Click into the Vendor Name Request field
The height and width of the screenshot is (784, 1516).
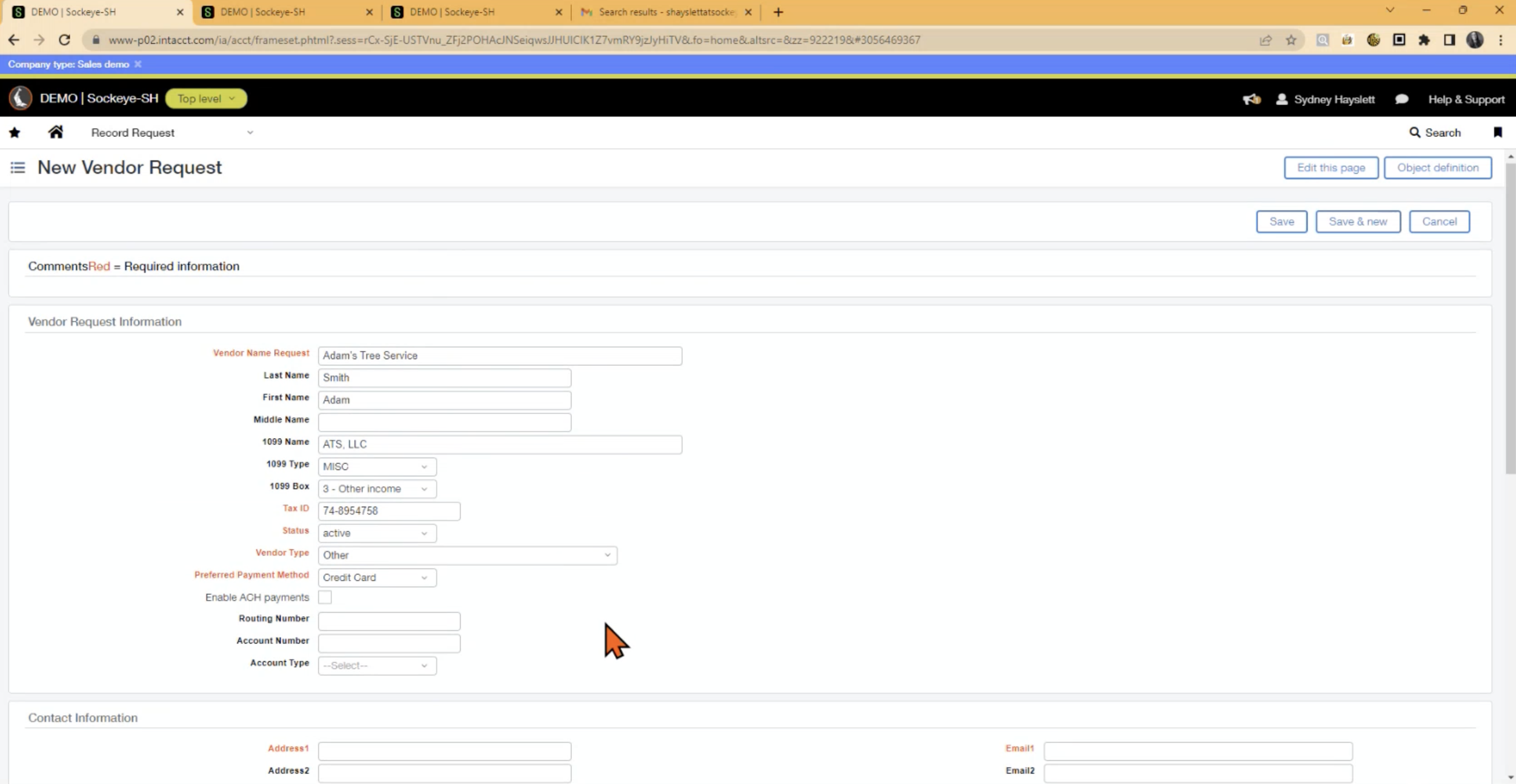(500, 356)
